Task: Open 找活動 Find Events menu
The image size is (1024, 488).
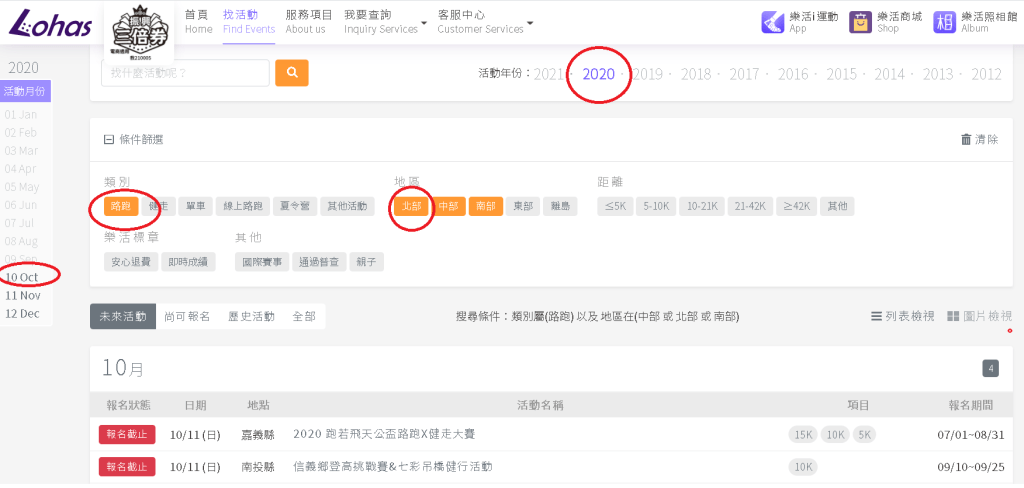Action: [249, 22]
